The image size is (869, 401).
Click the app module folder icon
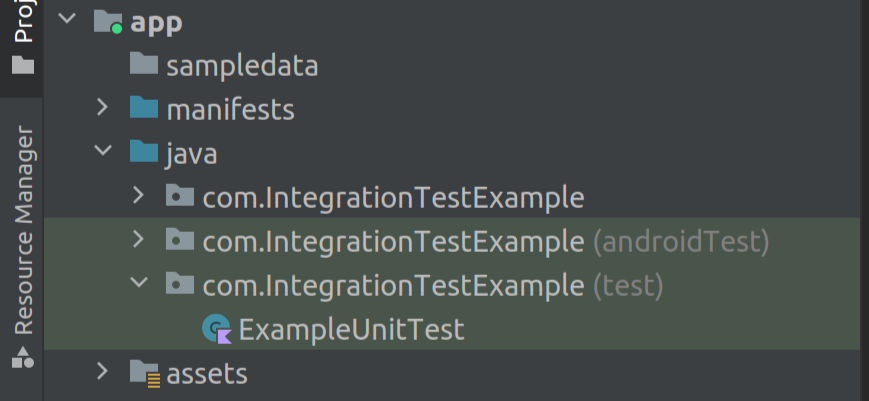(x=108, y=22)
